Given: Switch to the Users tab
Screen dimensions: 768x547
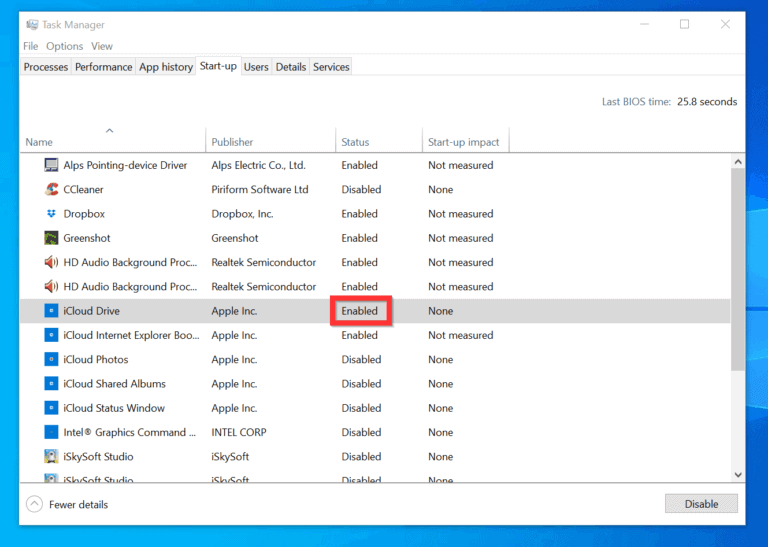Looking at the screenshot, I should [256, 67].
